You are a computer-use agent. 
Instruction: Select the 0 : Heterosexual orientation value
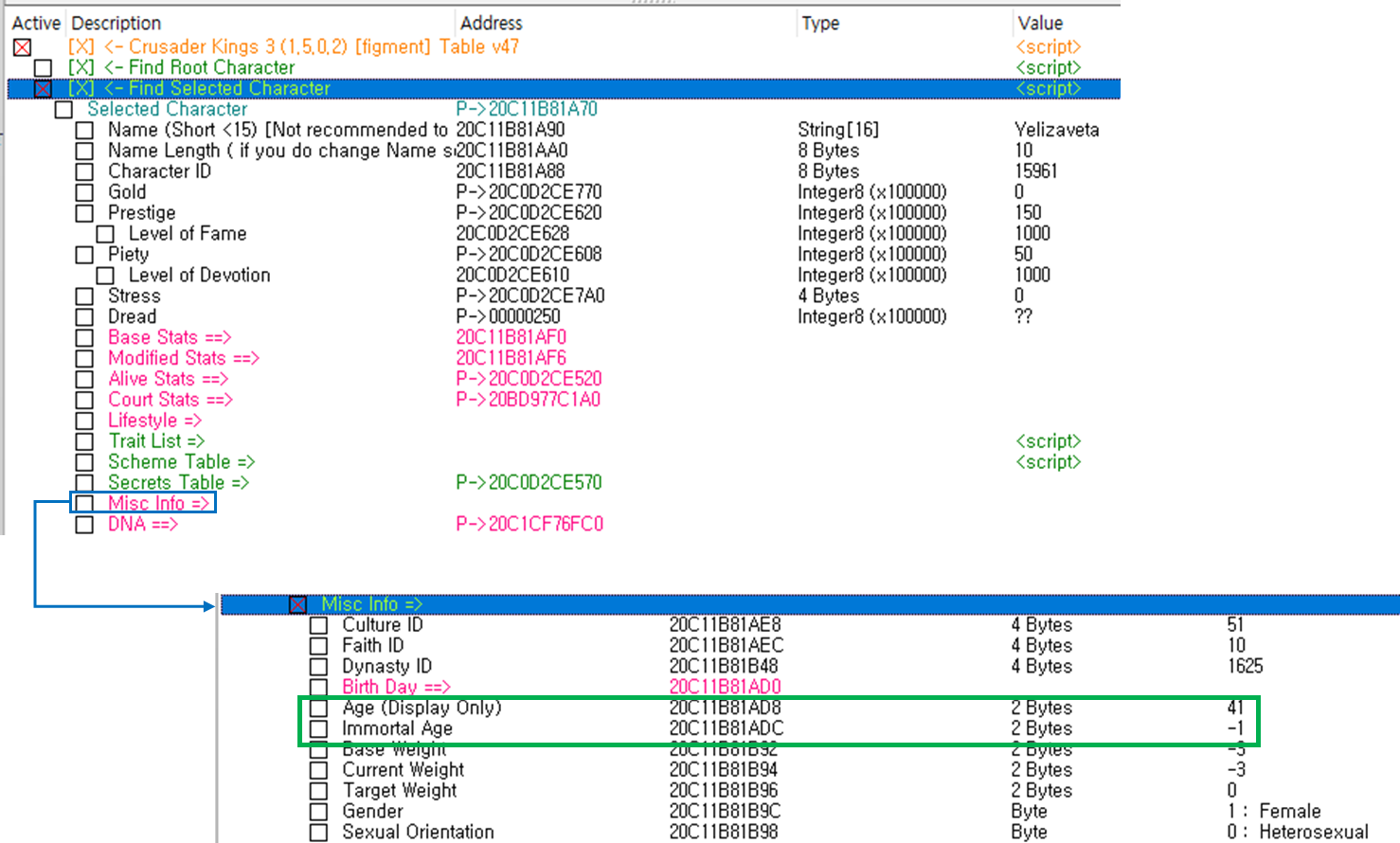point(1298,833)
